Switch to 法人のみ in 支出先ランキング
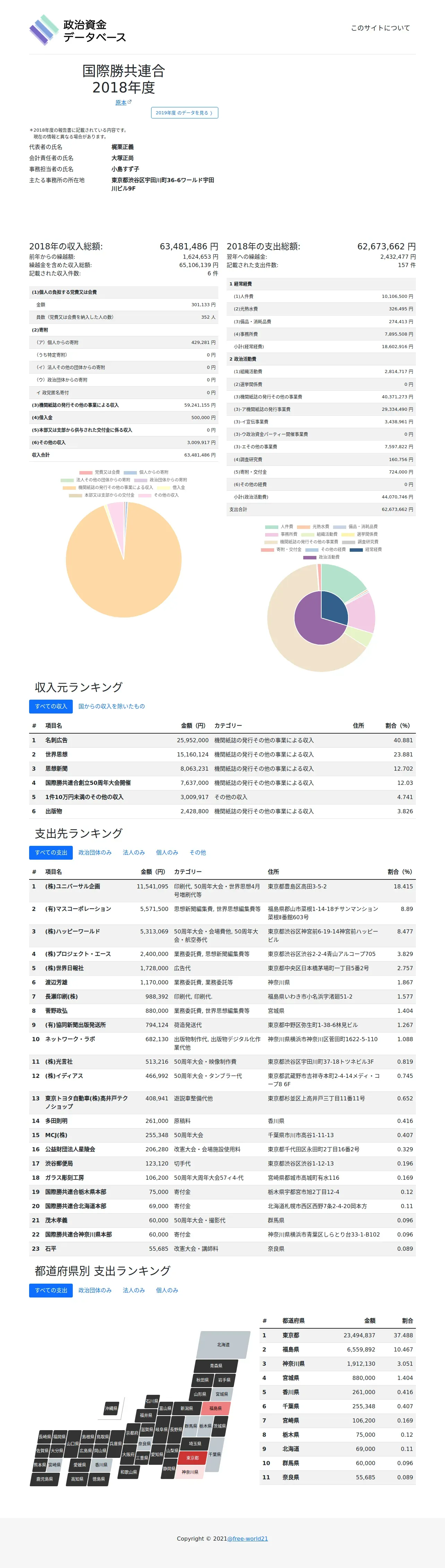Viewport: 445px width, 1568px height. click(x=134, y=852)
